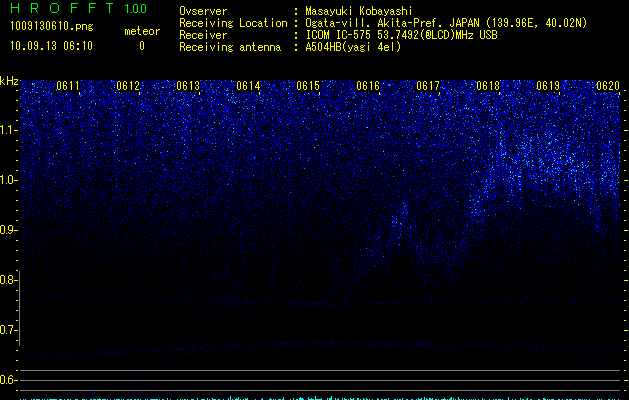Click the 1.0 kHz axis label

[8, 180]
